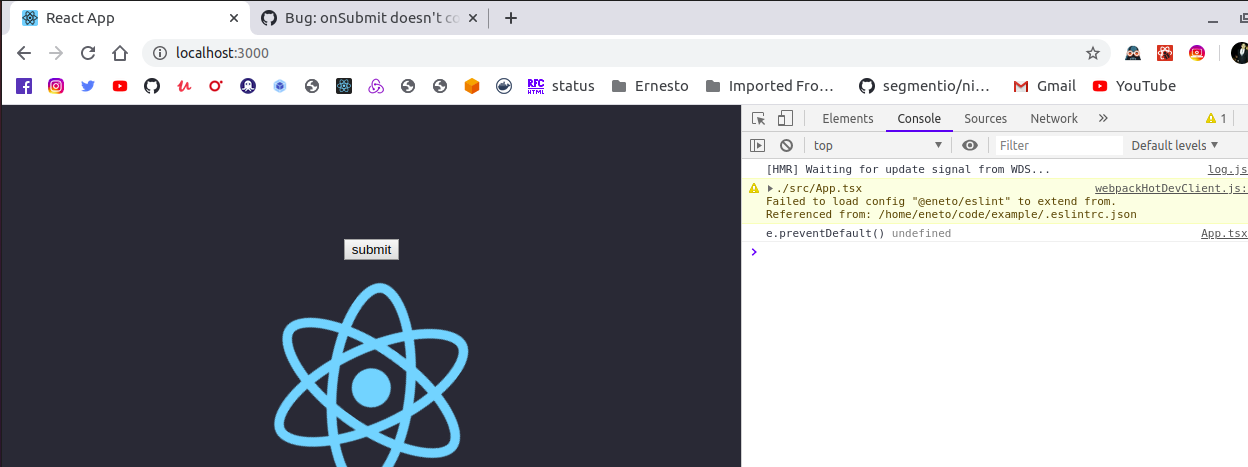The height and width of the screenshot is (467, 1248).
Task: Open the log.js source link
Action: (1227, 170)
